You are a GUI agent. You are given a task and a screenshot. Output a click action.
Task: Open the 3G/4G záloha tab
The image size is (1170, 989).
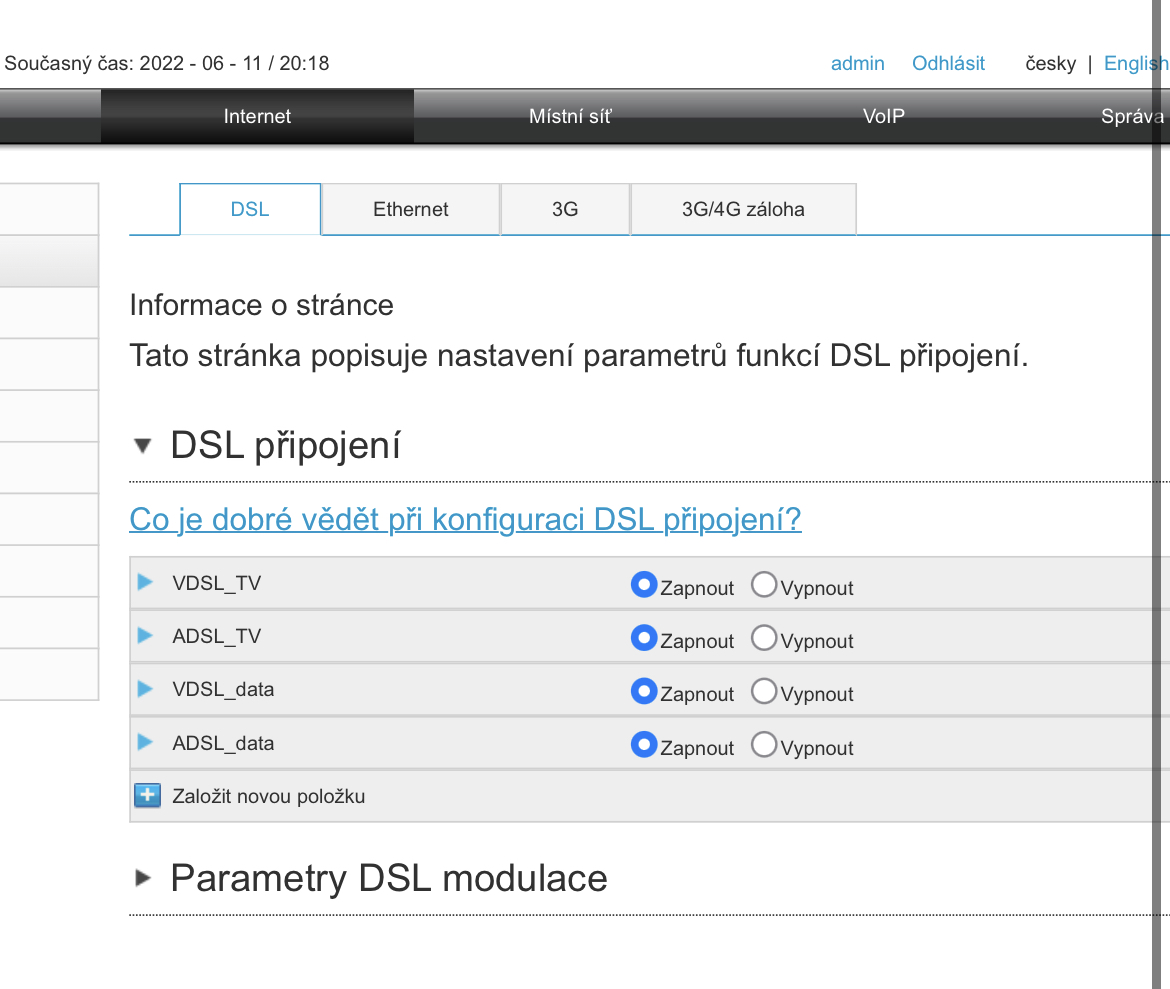[743, 209]
